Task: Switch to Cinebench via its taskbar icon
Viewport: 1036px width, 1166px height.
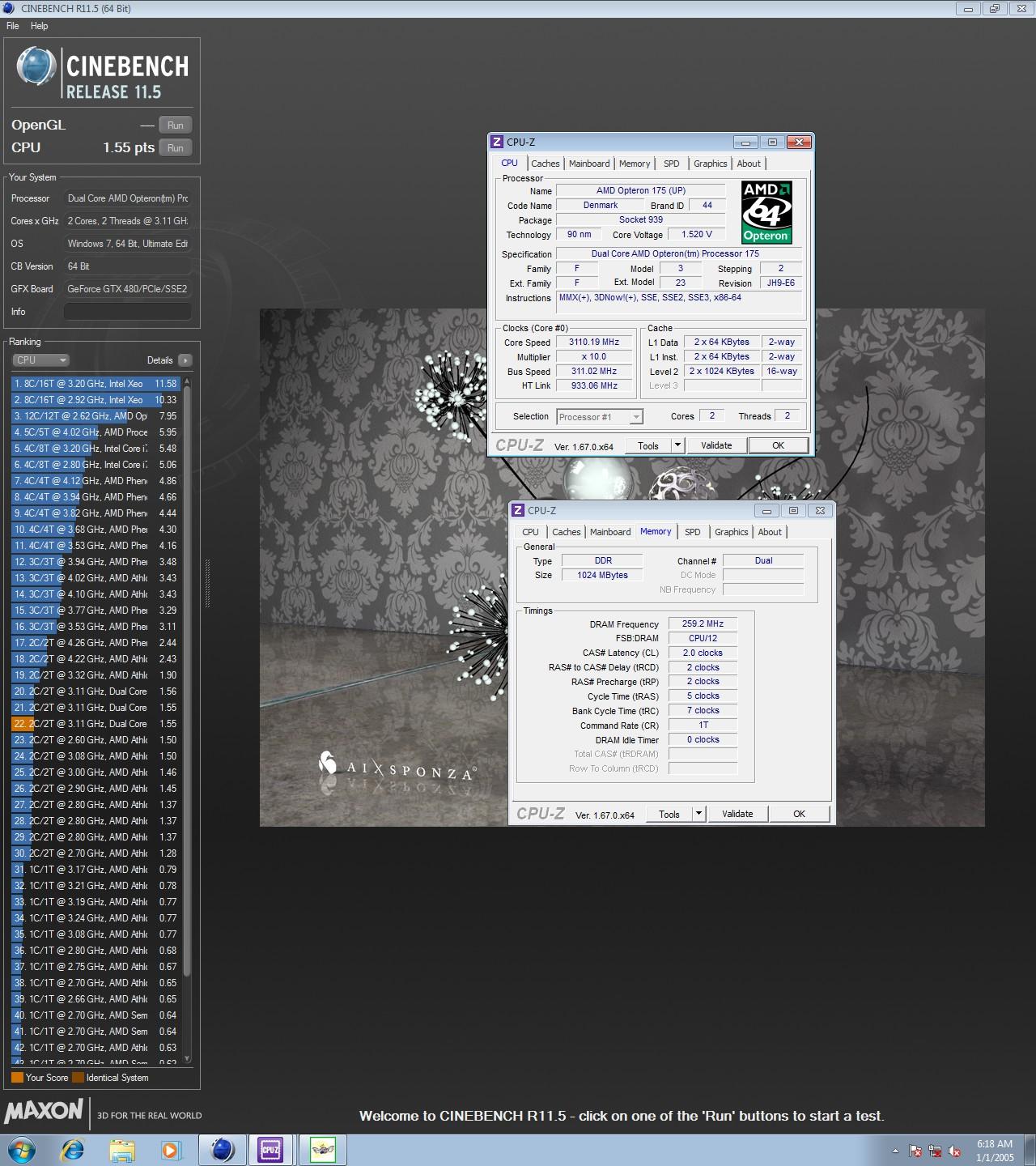Action: [223, 1150]
